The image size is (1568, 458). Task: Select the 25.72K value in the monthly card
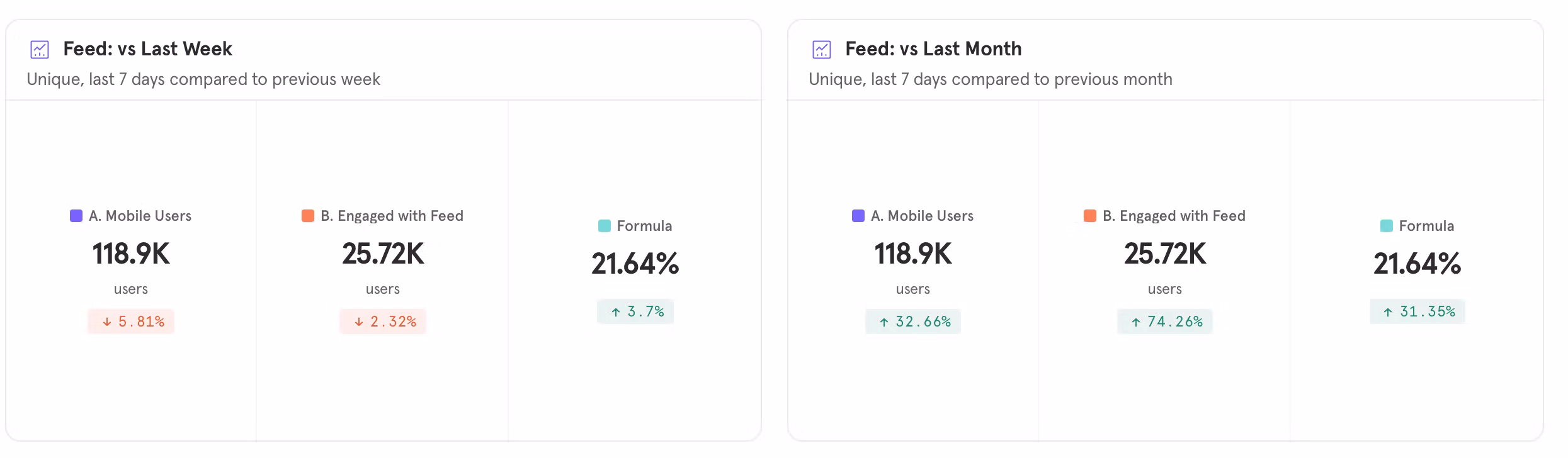point(1165,254)
